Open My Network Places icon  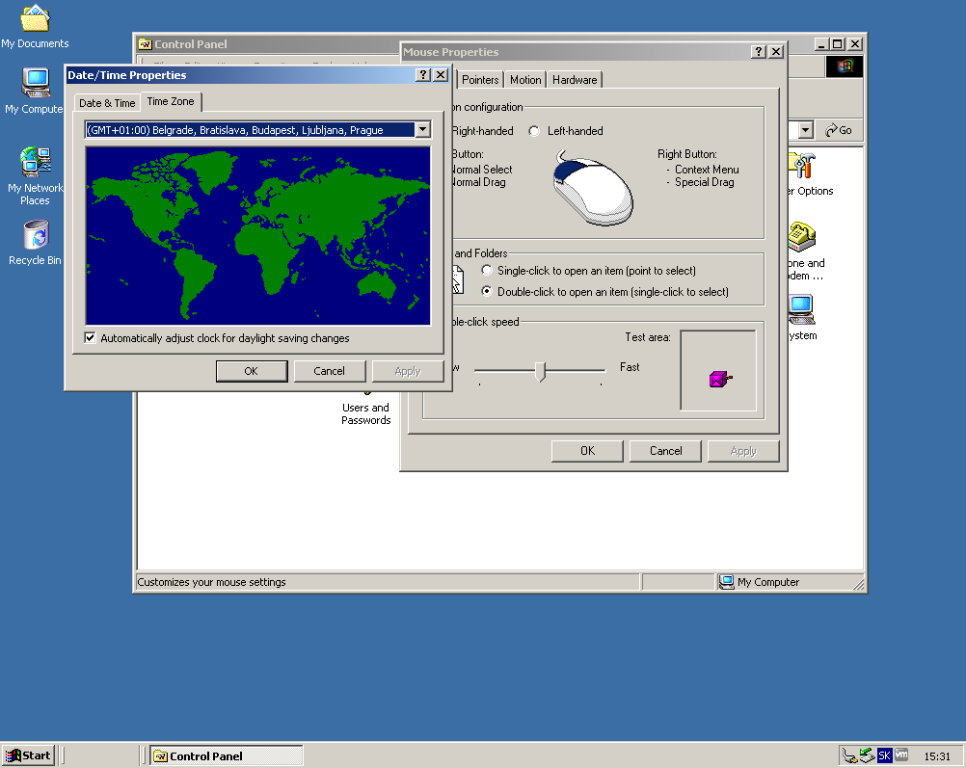point(35,162)
